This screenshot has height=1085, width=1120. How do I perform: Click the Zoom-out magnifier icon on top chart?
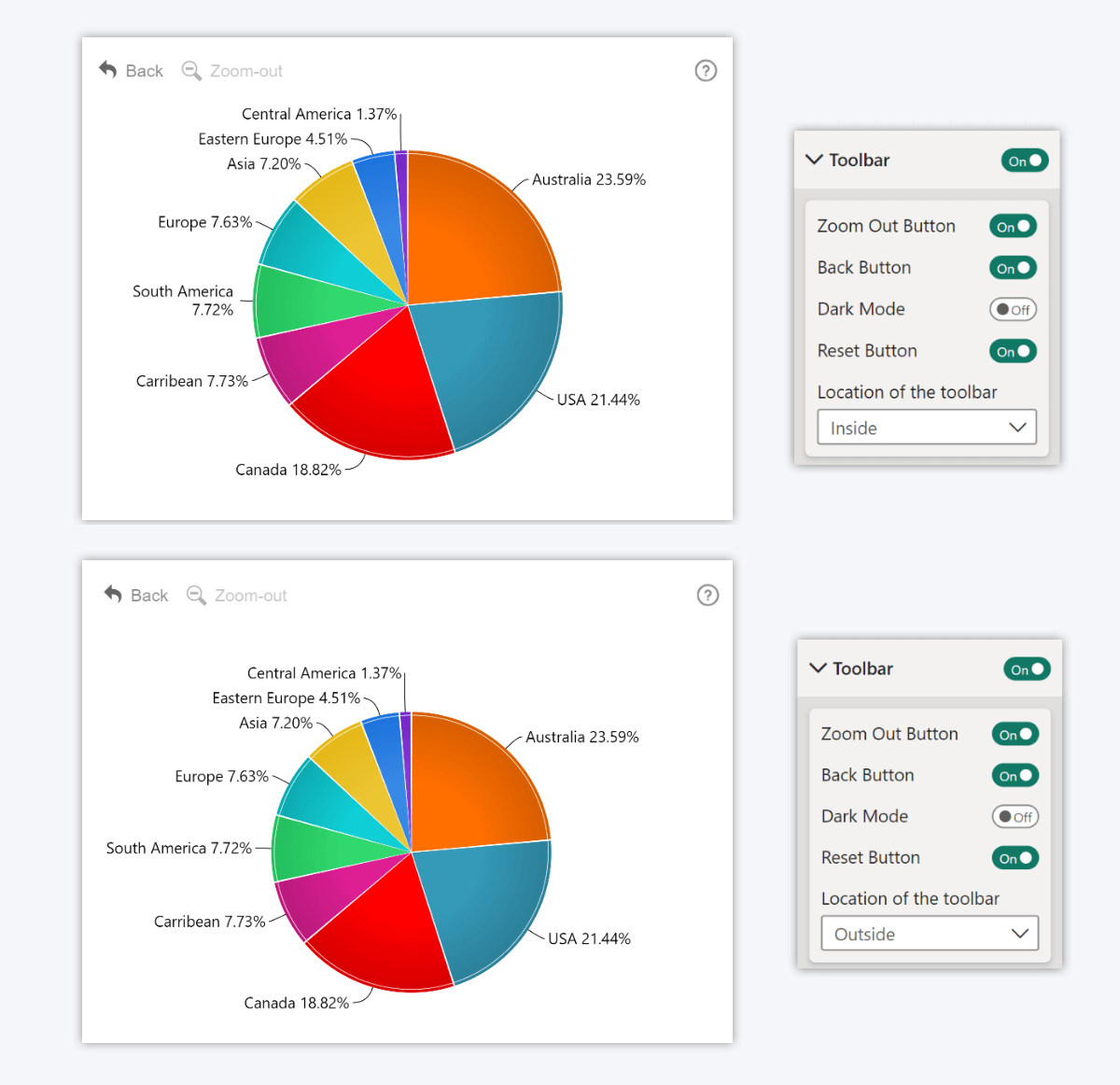(x=191, y=70)
